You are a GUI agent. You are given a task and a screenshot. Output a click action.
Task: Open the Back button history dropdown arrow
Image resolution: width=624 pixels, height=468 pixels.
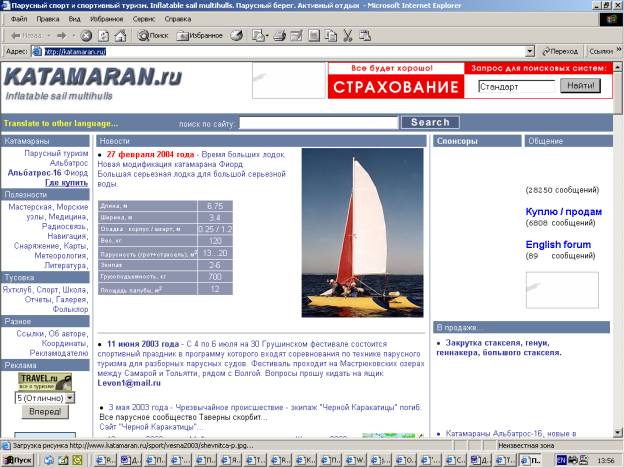tap(49, 36)
